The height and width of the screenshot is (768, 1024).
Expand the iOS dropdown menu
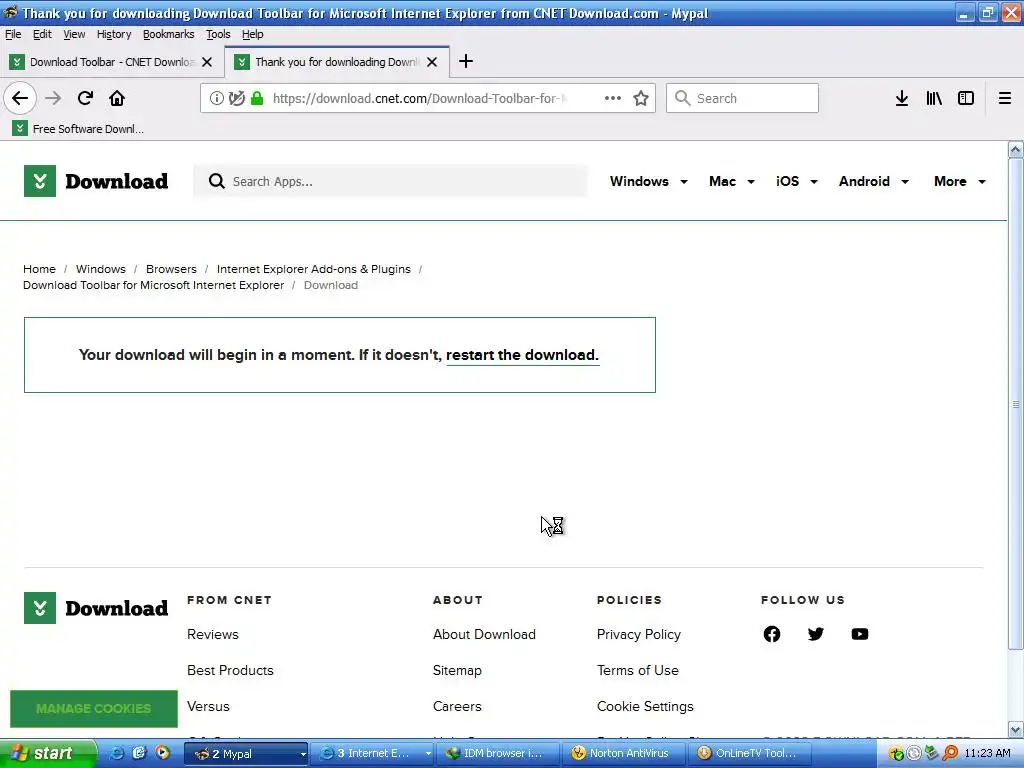tap(797, 182)
